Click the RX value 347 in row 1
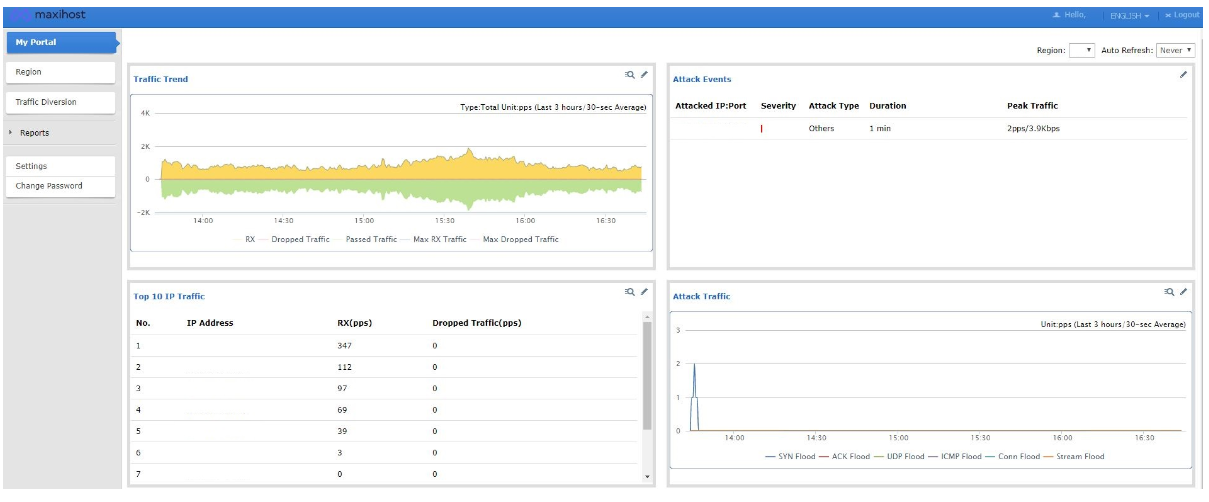The height and width of the screenshot is (502, 1209). click(x=345, y=345)
